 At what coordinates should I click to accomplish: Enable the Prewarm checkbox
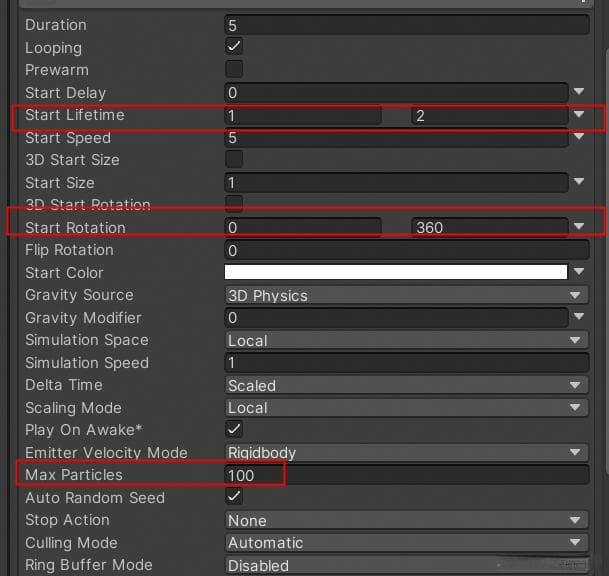pos(234,69)
